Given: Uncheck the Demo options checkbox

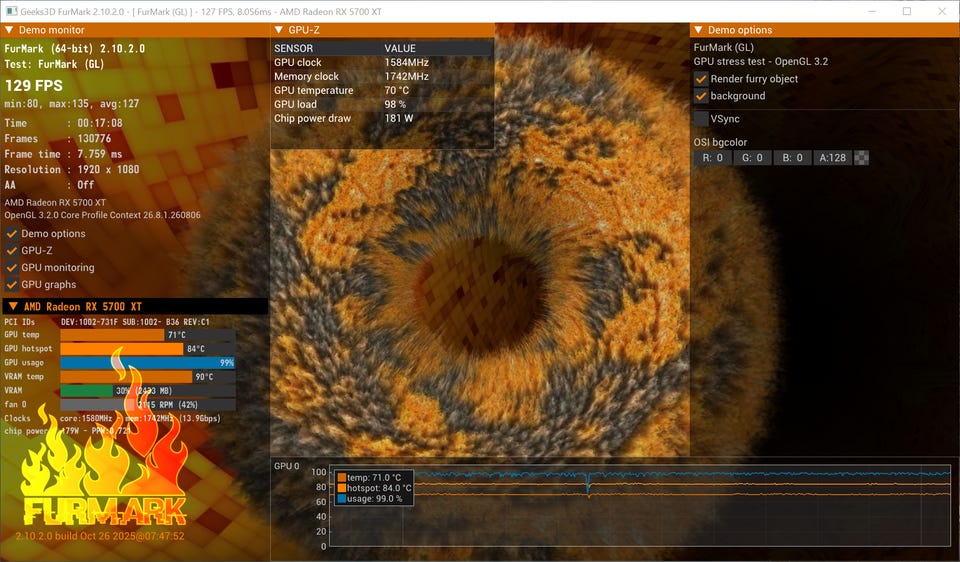Looking at the screenshot, I should tap(12, 233).
